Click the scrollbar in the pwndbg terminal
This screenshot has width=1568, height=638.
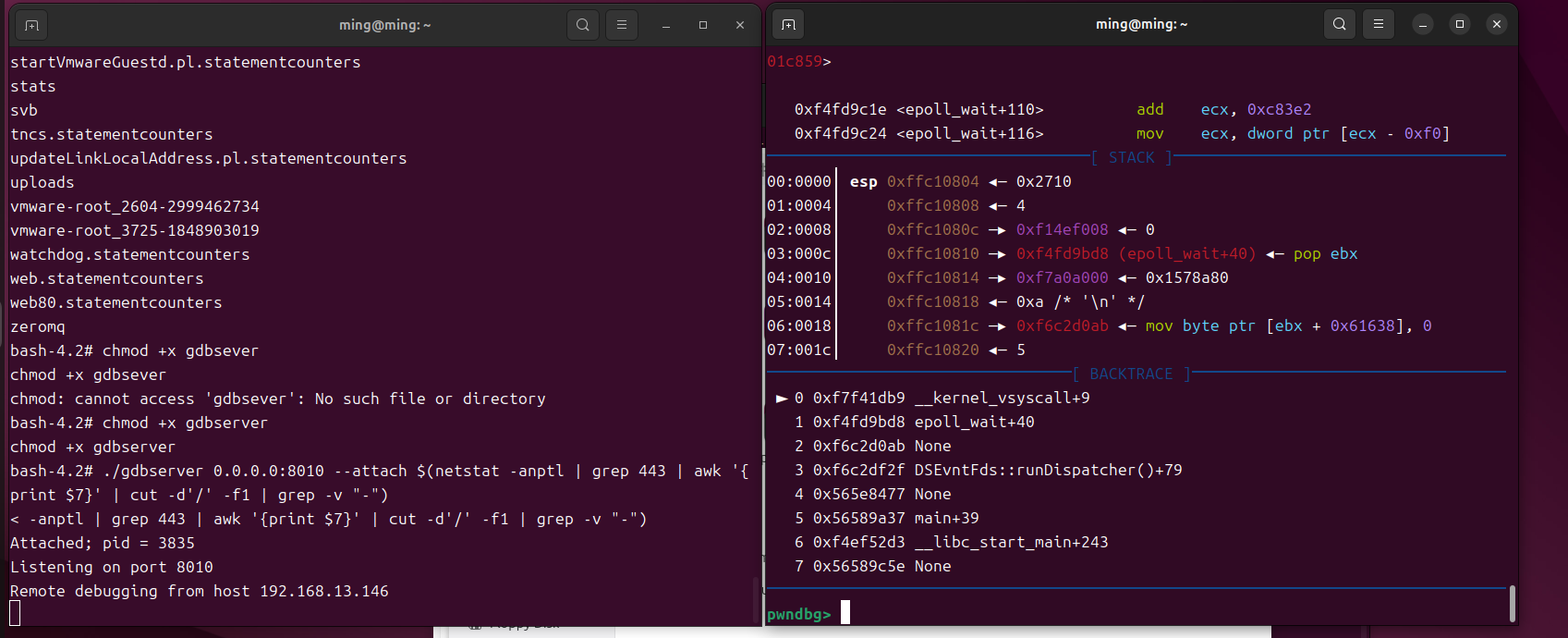coord(1512,603)
